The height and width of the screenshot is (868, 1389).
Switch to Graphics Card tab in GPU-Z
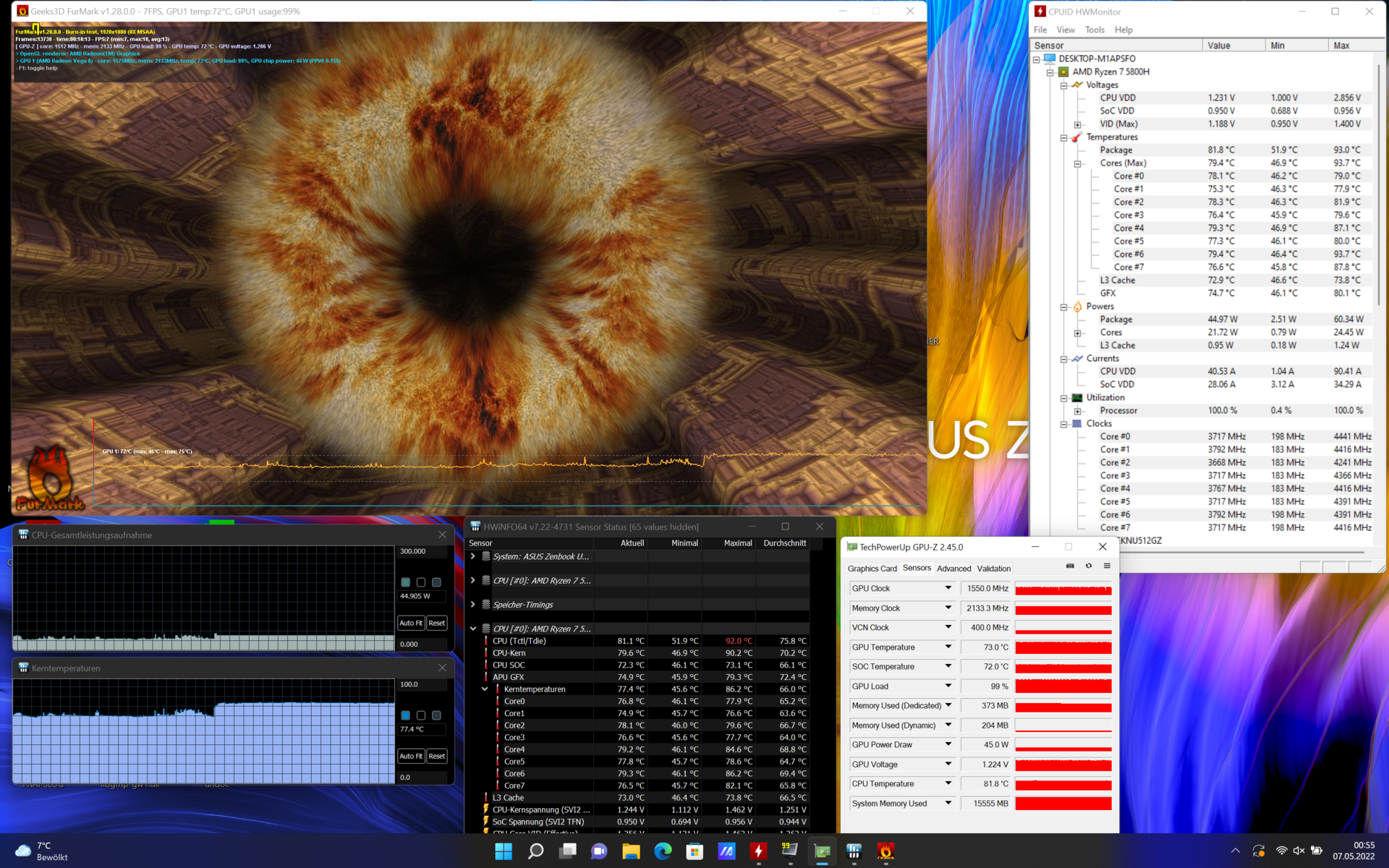pyautogui.click(x=872, y=569)
